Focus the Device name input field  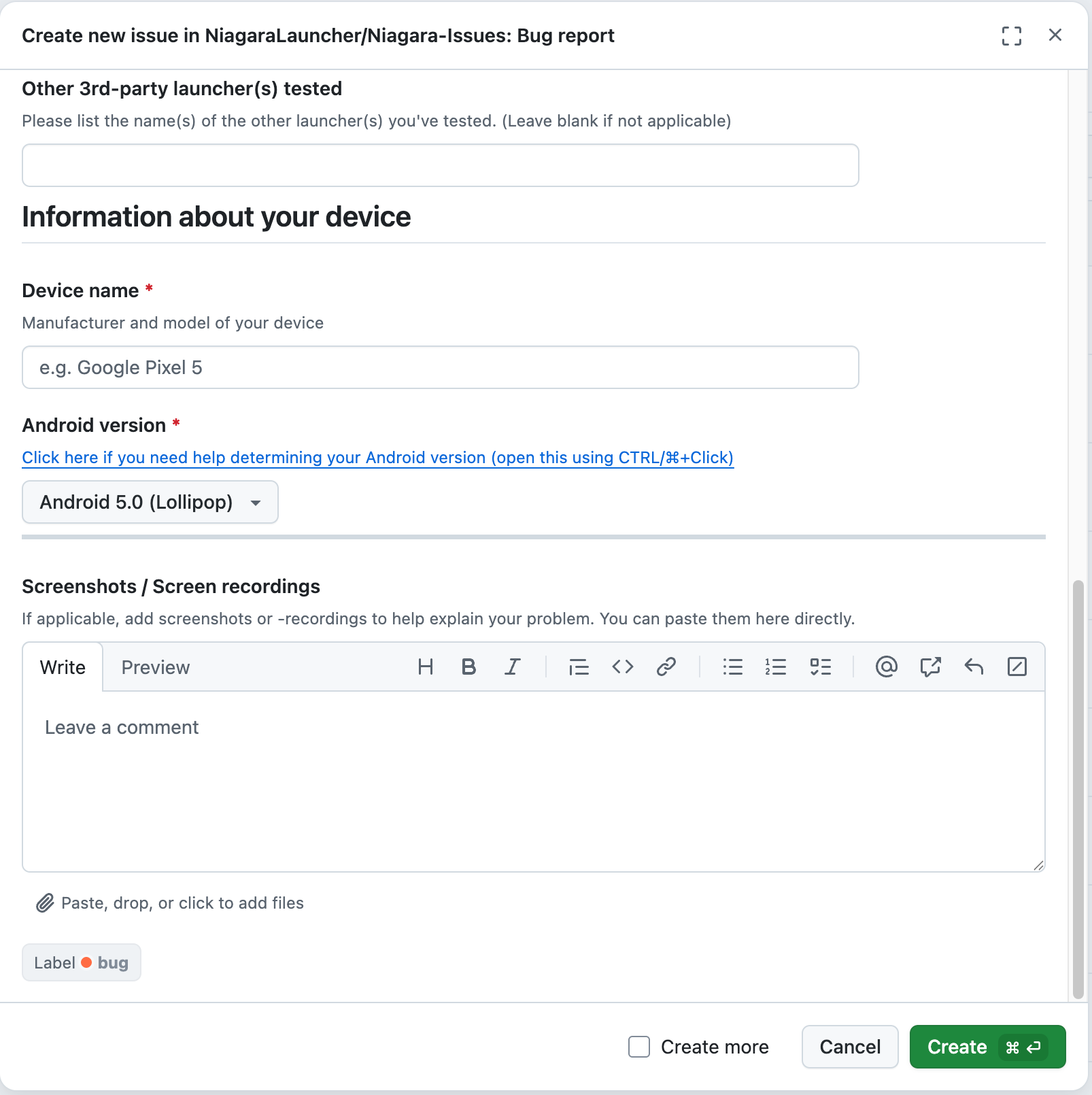pos(441,367)
